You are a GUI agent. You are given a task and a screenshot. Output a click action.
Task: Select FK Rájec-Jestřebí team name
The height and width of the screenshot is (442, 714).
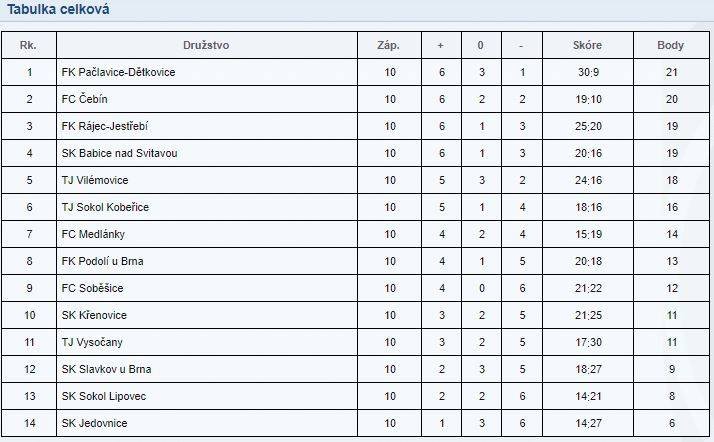point(105,126)
